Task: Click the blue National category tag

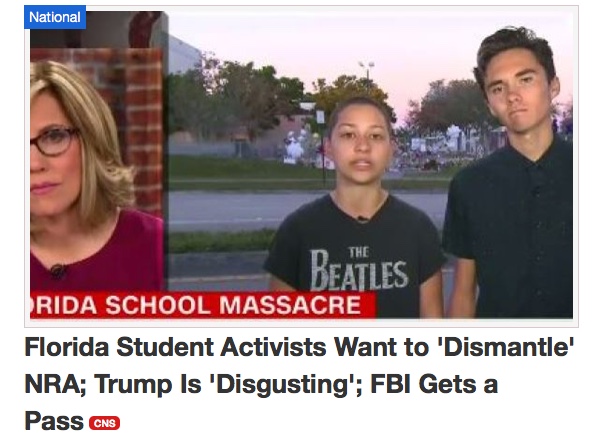Action: point(55,17)
